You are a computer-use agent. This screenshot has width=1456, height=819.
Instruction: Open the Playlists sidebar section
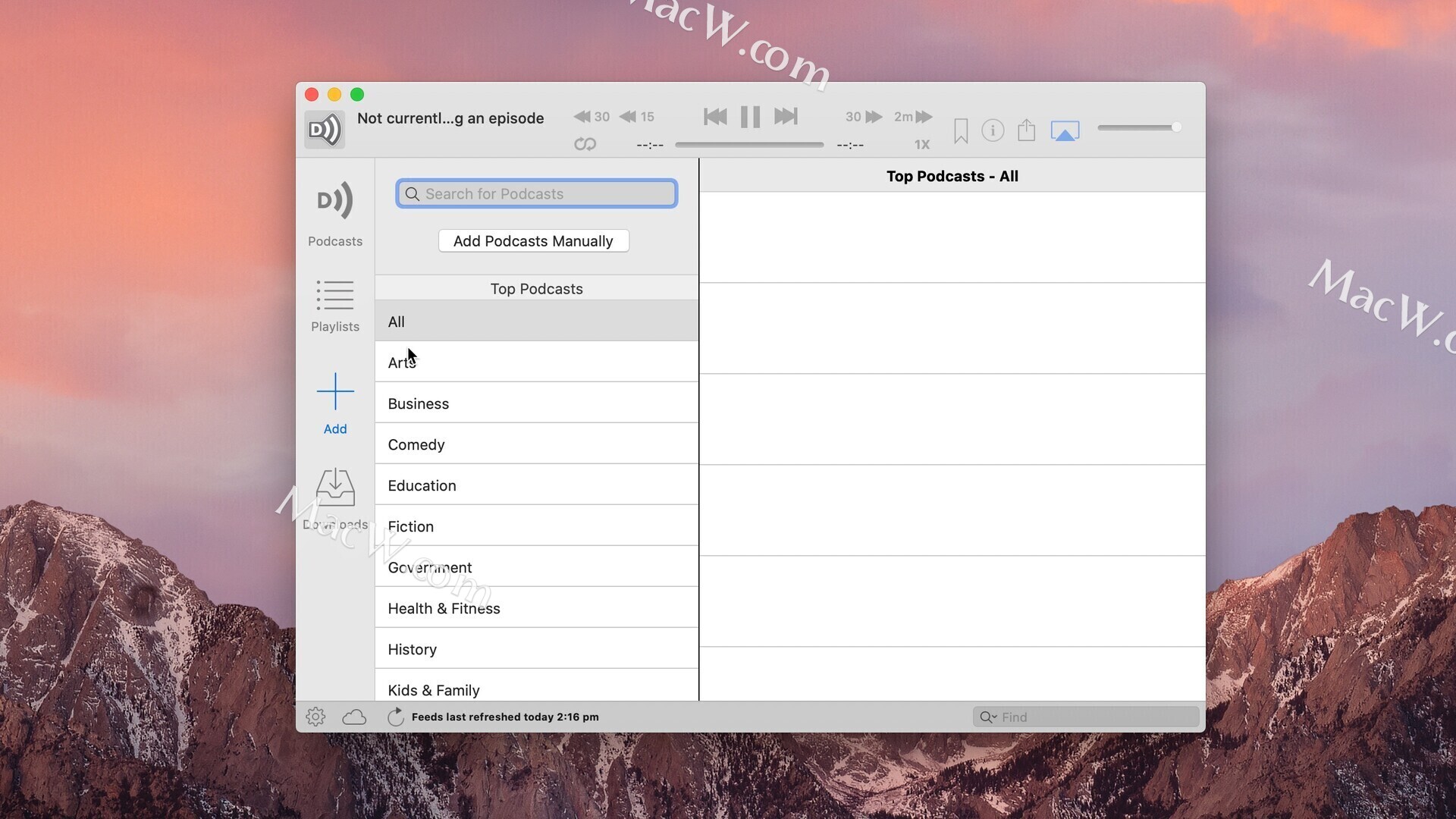click(335, 306)
